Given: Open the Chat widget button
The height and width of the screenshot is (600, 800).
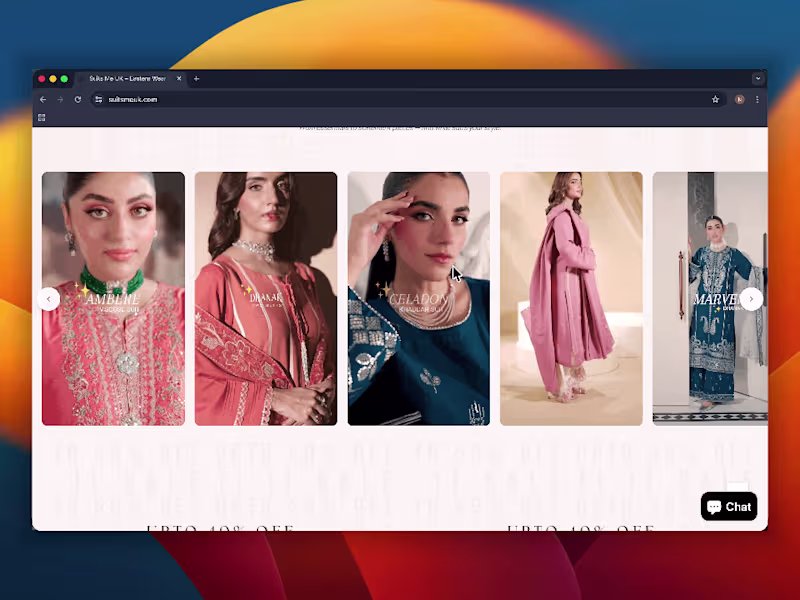Looking at the screenshot, I should coord(729,506).
